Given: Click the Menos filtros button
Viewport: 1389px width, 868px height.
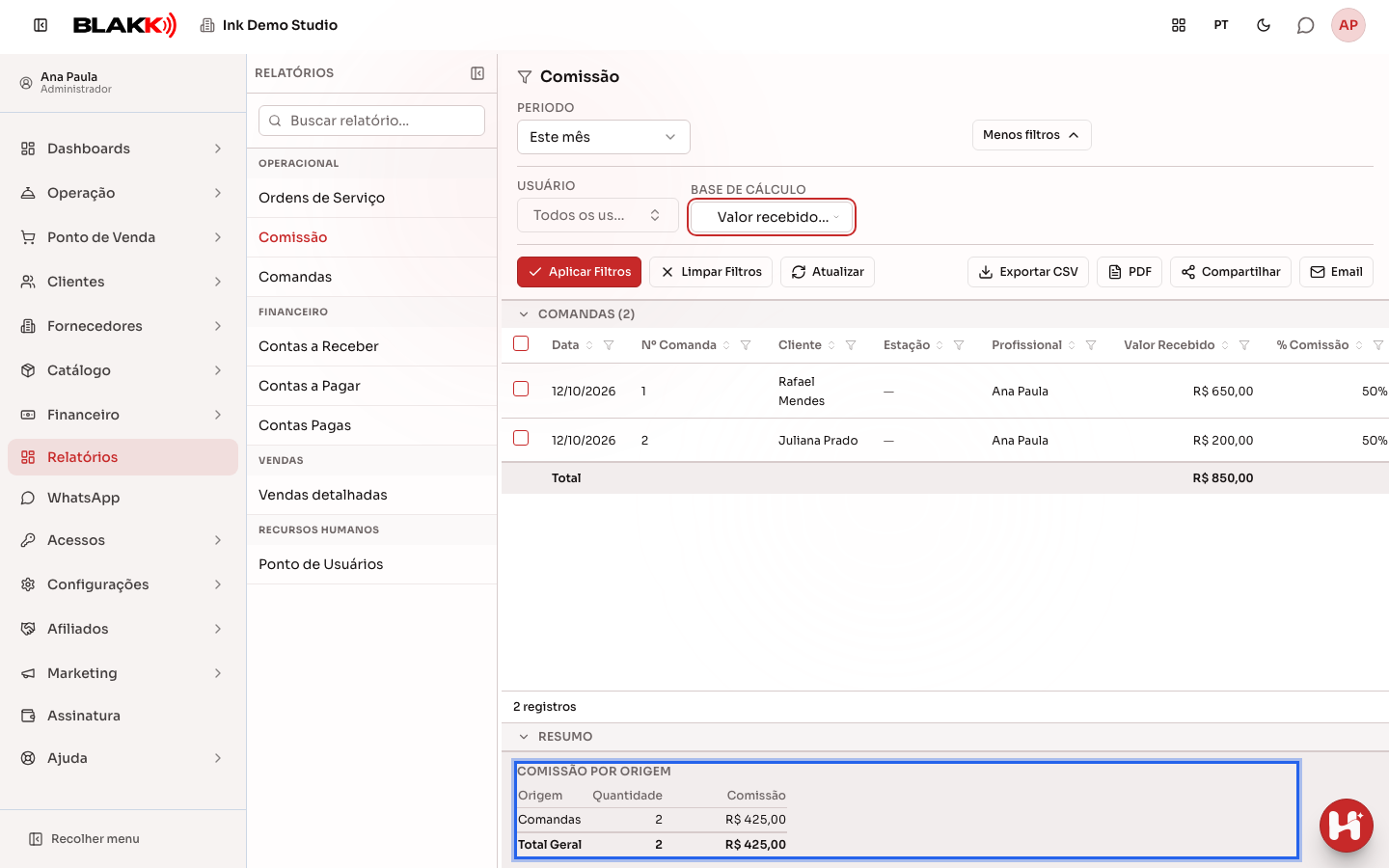Looking at the screenshot, I should click(x=1032, y=135).
